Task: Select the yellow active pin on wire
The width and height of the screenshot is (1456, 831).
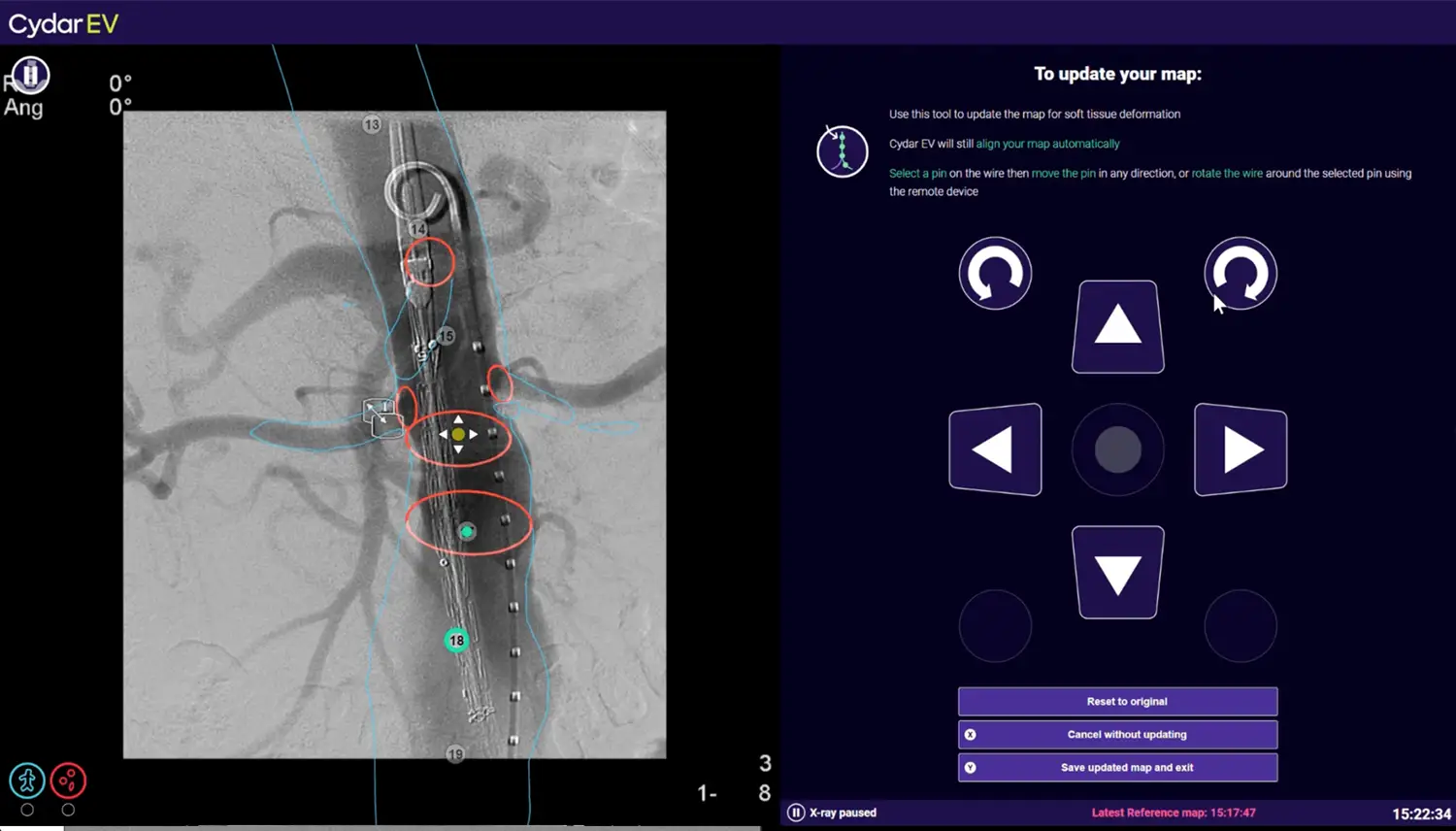Action: 458,434
